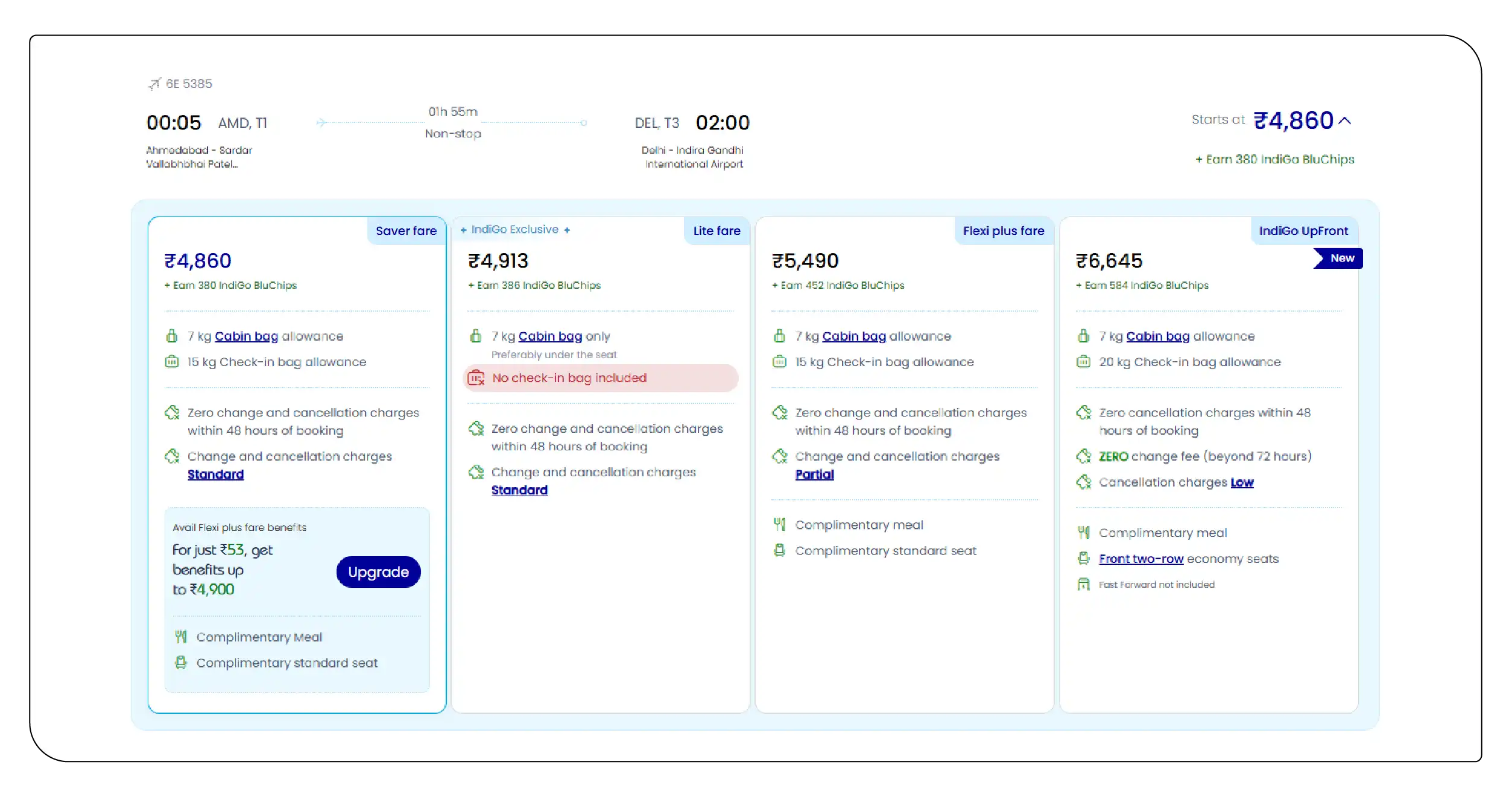Screen dimensions: 1512x797
Task: Select the Flexi plus fare tab label
Action: (1004, 231)
